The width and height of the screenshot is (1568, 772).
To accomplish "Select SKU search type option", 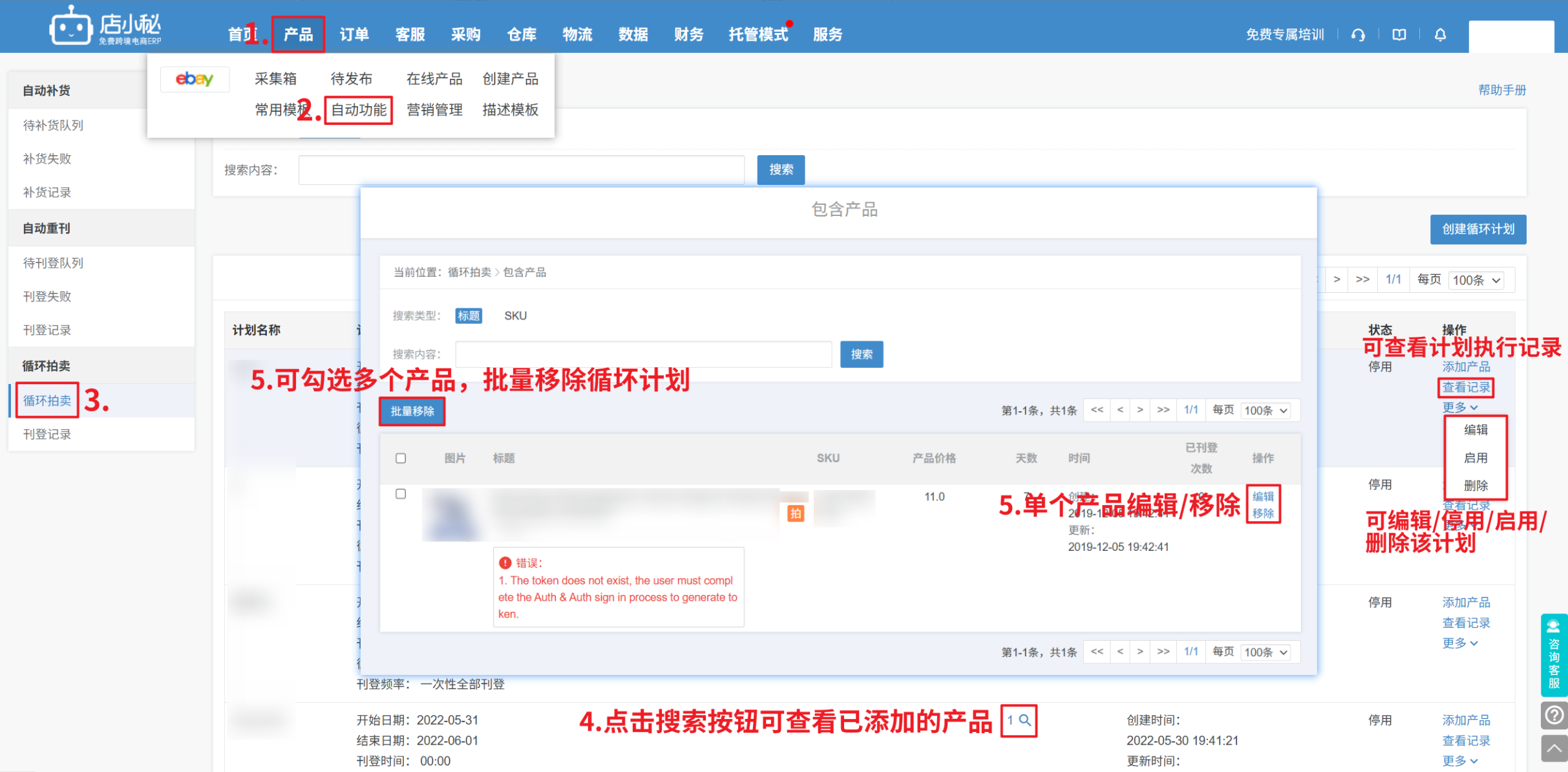I will click(x=515, y=316).
